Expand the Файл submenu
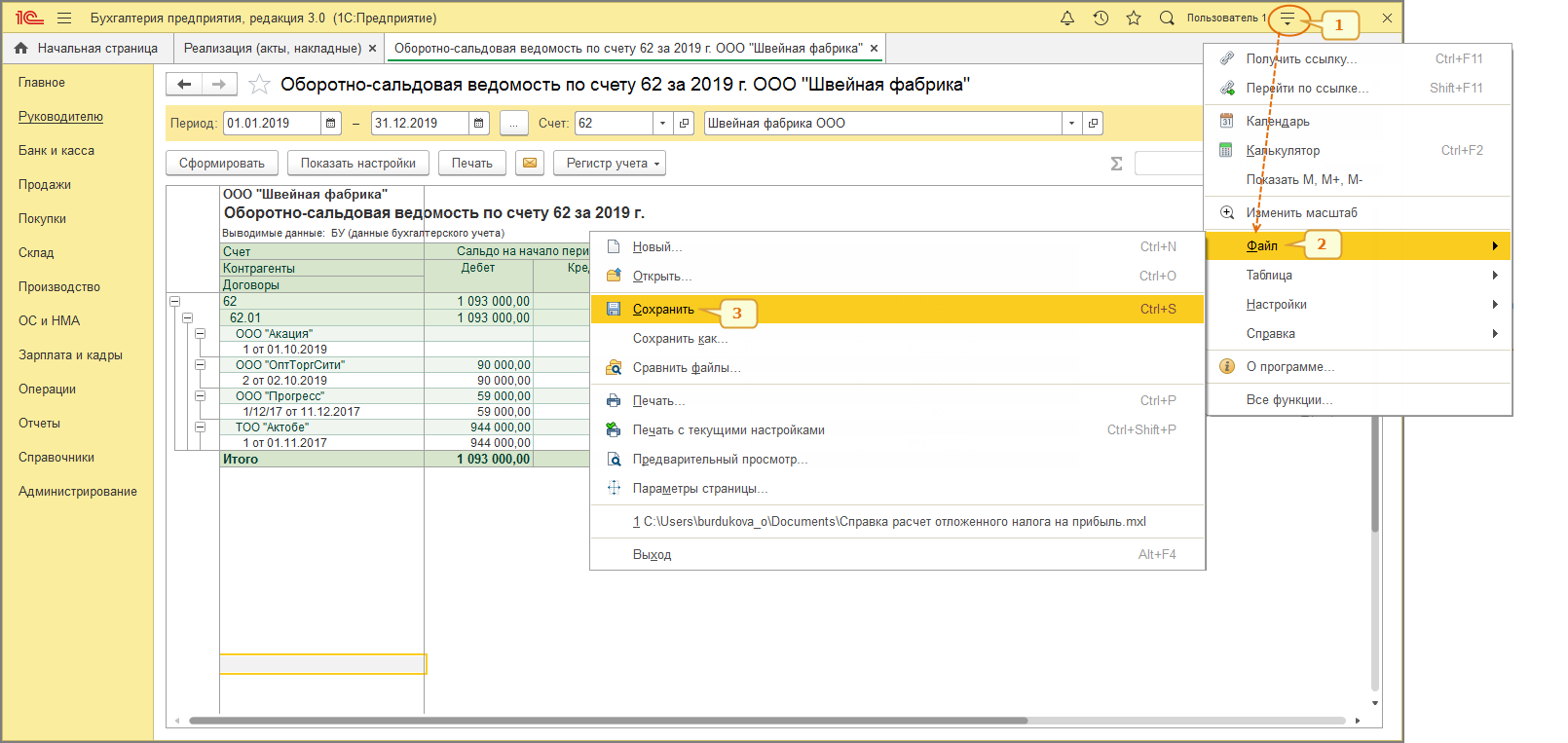Image resolution: width=1568 pixels, height=743 pixels. point(1359,245)
